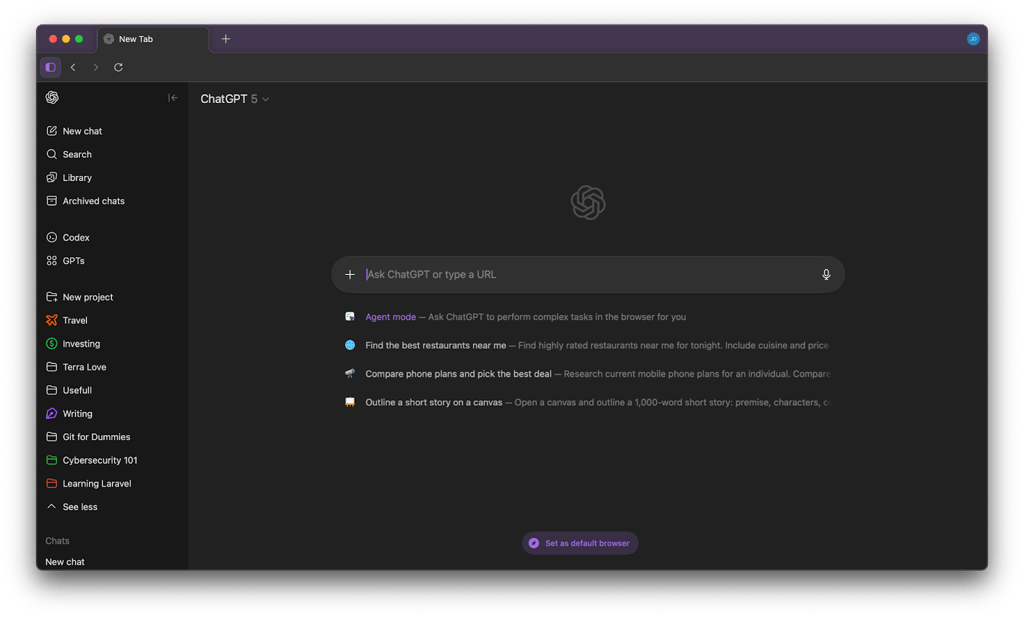Image resolution: width=1024 pixels, height=618 pixels.
Task: Click the New project folder-plus icon
Action: tap(52, 297)
